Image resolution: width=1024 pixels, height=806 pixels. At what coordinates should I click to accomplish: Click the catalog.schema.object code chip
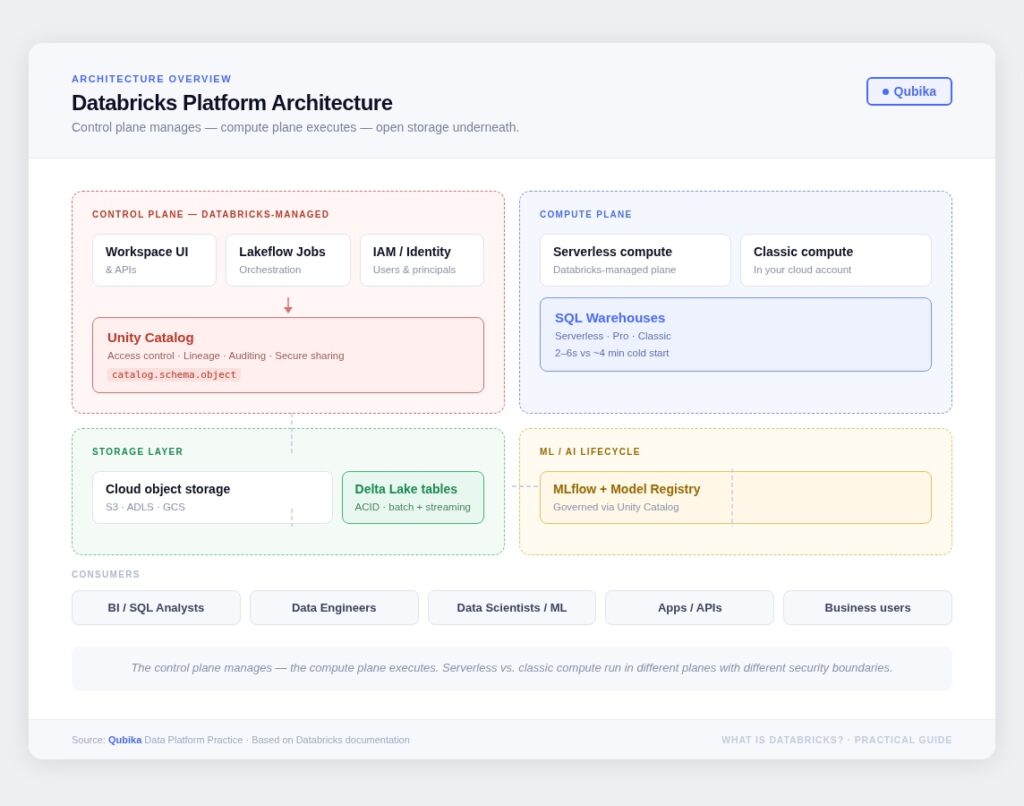[x=174, y=375]
